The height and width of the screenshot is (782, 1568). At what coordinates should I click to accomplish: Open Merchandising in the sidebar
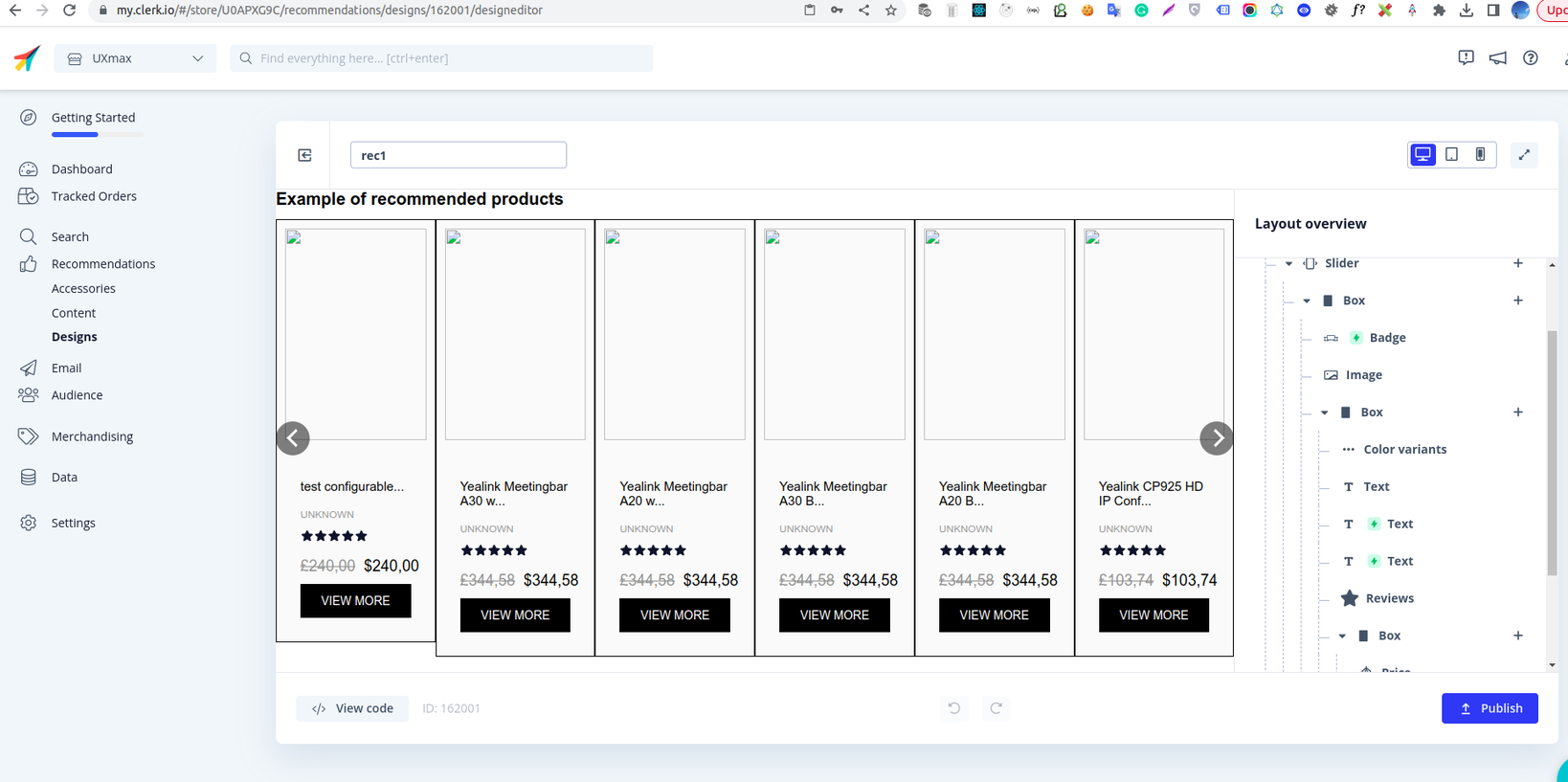(x=92, y=436)
